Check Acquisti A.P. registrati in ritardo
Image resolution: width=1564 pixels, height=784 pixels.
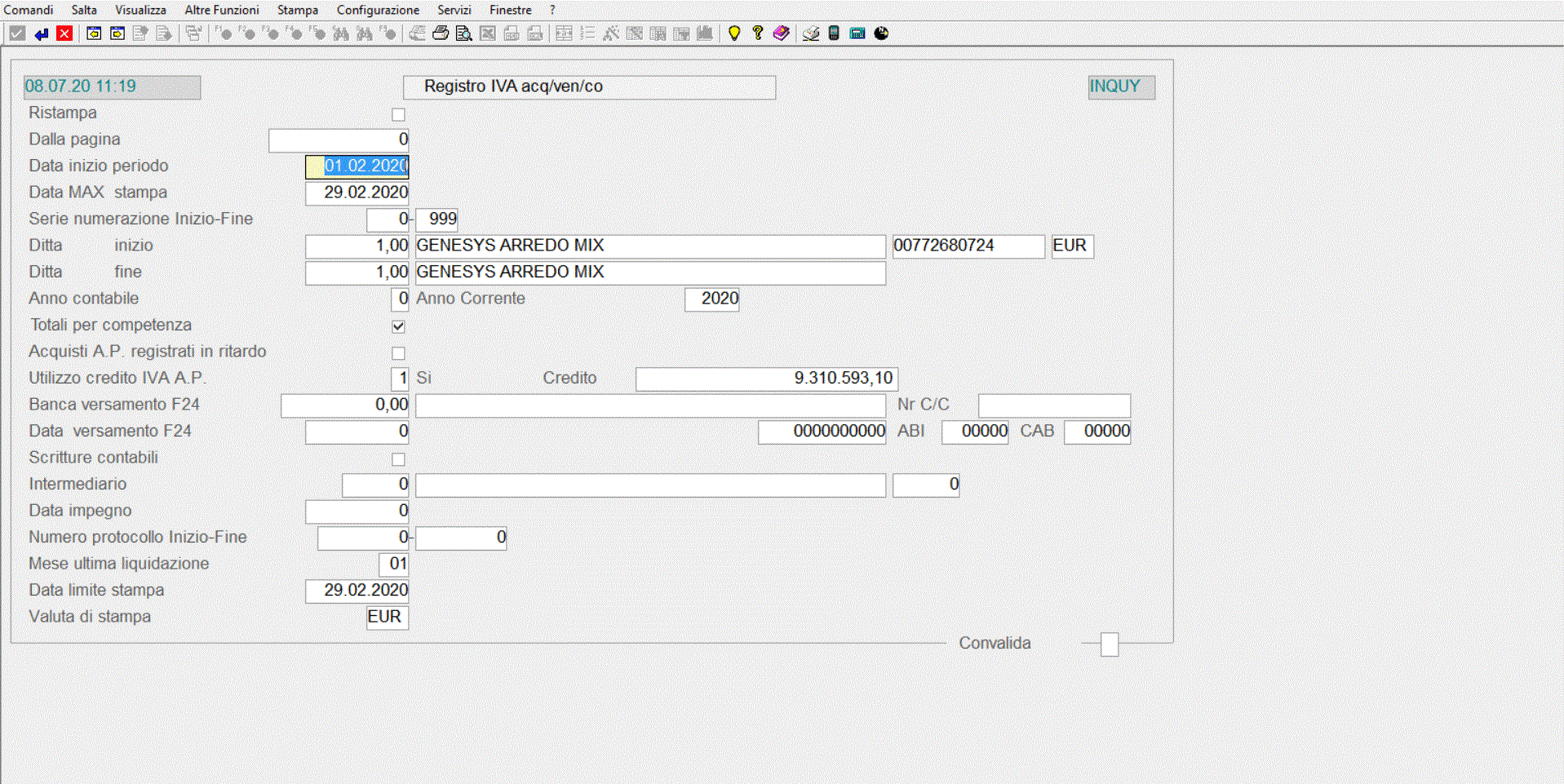pos(398,353)
